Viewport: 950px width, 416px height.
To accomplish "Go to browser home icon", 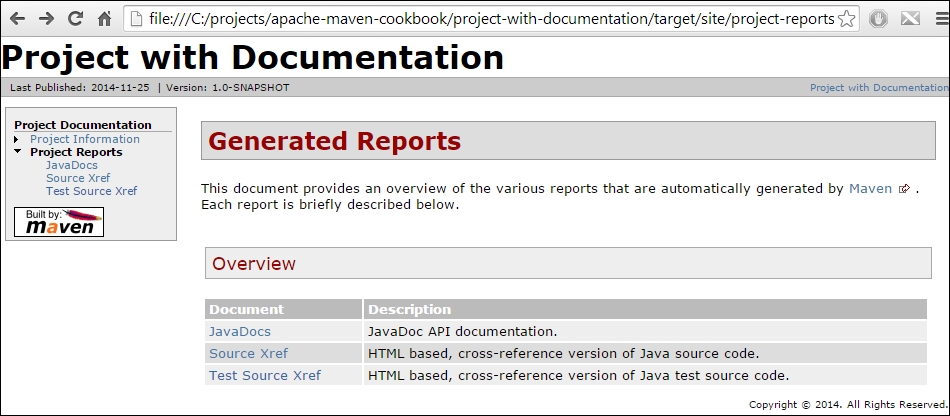I will pos(105,19).
